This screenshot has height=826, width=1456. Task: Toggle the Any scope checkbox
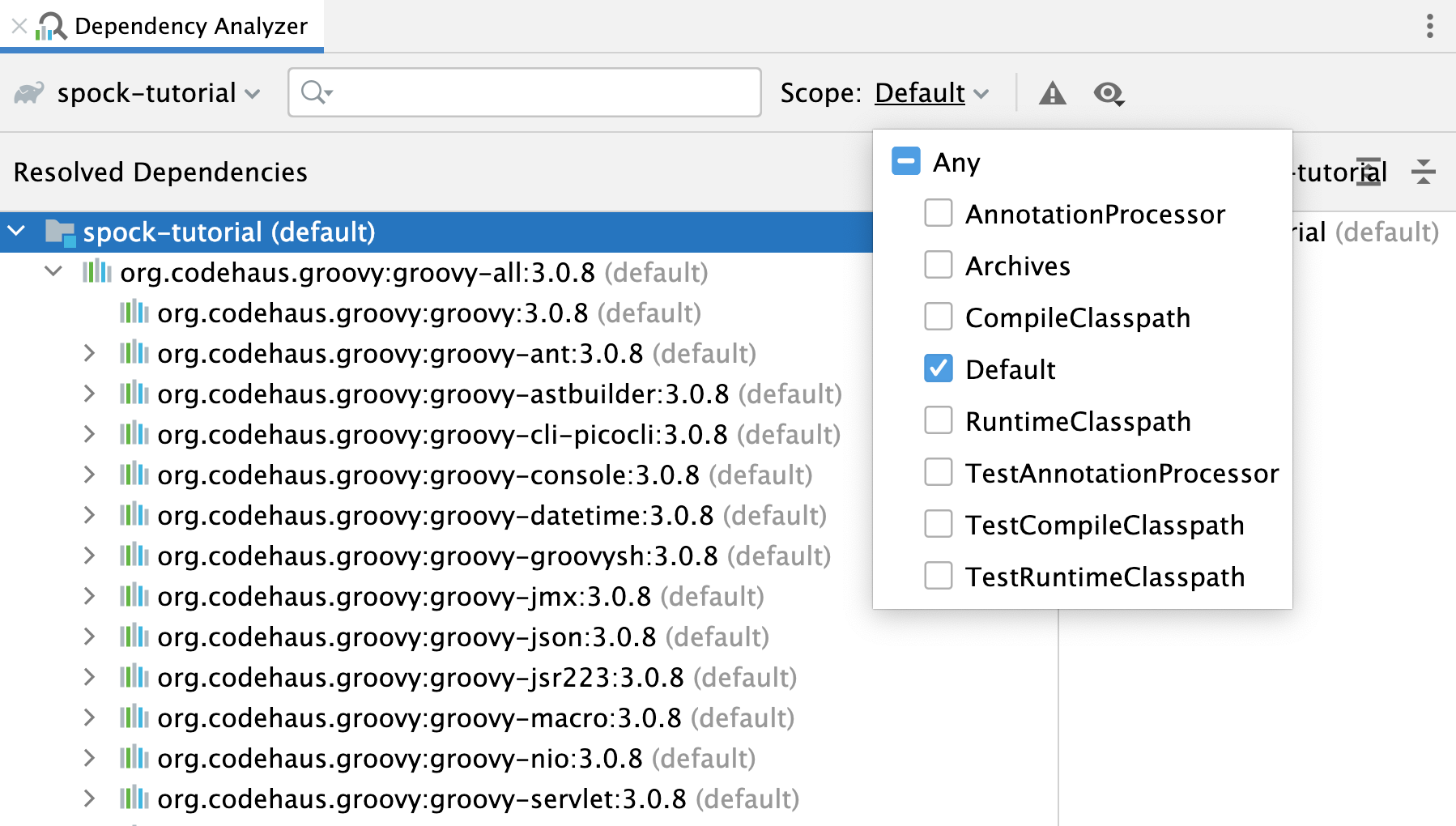[x=905, y=161]
